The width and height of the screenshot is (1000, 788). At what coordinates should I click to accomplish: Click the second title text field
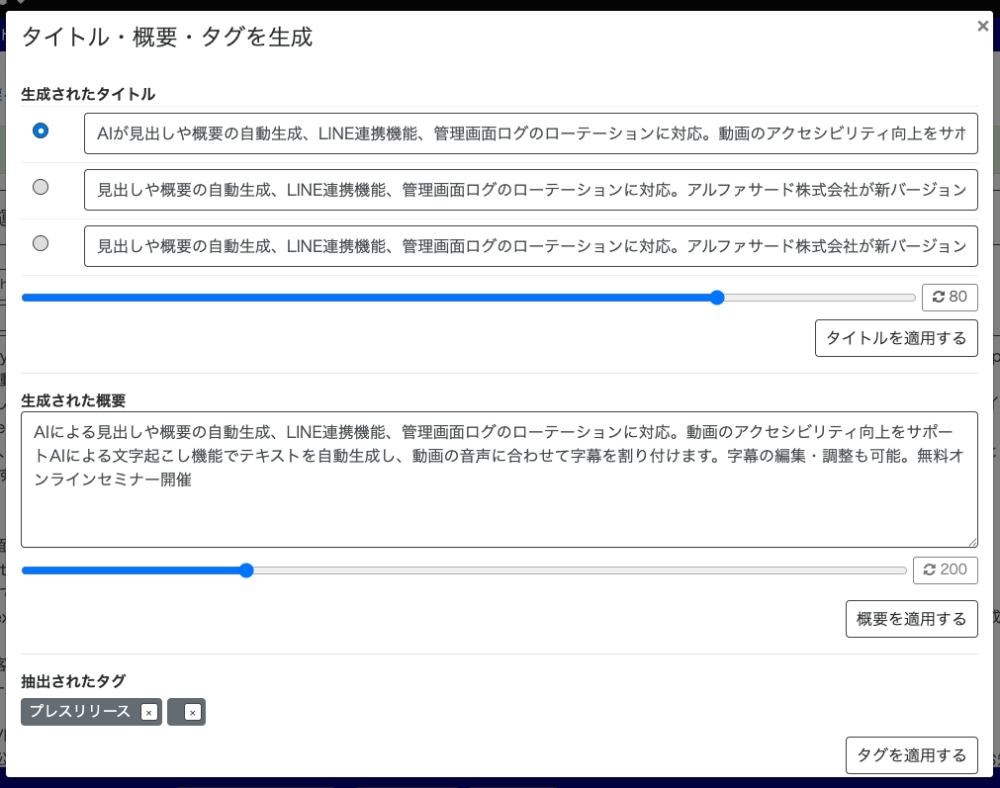(x=531, y=189)
